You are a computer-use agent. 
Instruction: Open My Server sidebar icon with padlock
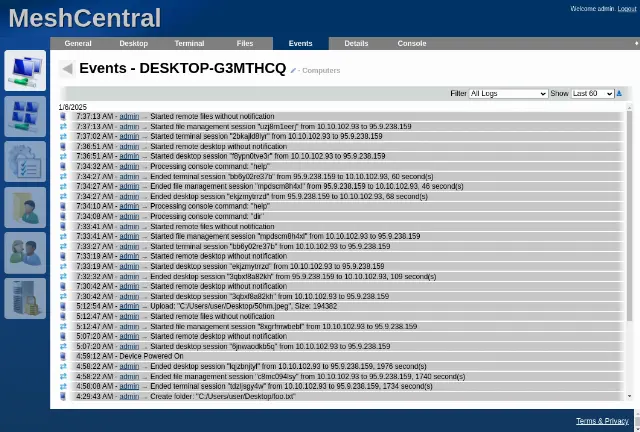click(25, 298)
